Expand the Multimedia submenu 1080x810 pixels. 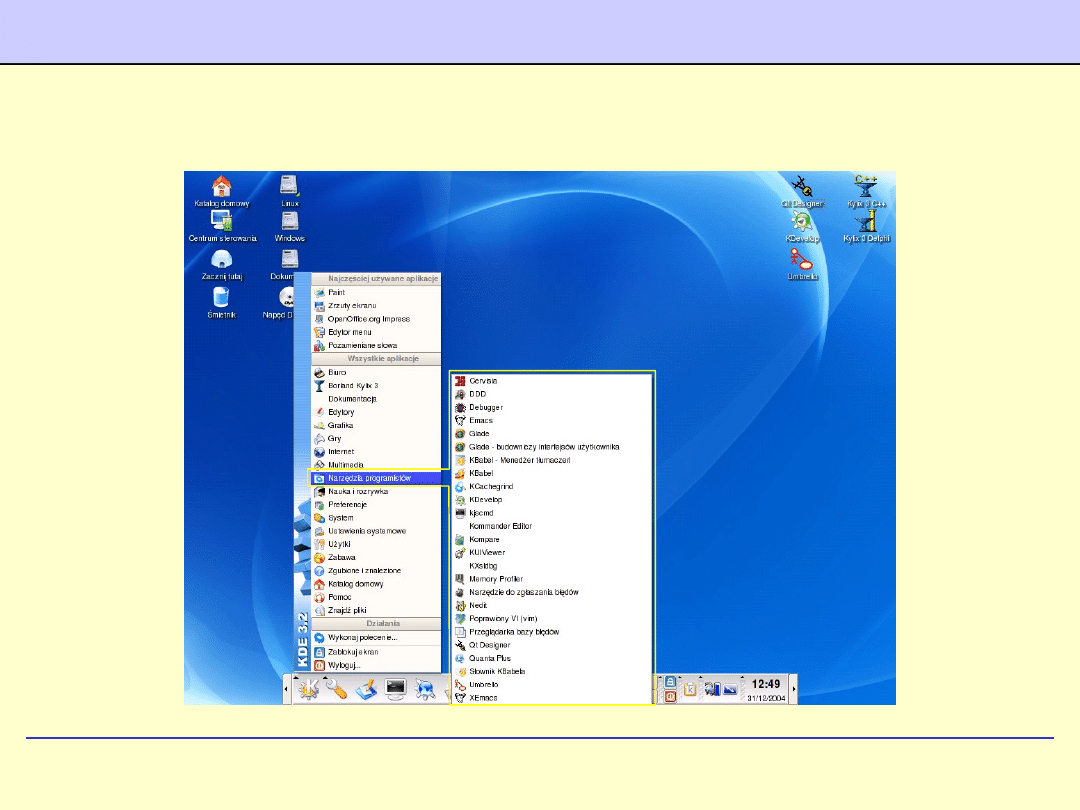coord(346,465)
